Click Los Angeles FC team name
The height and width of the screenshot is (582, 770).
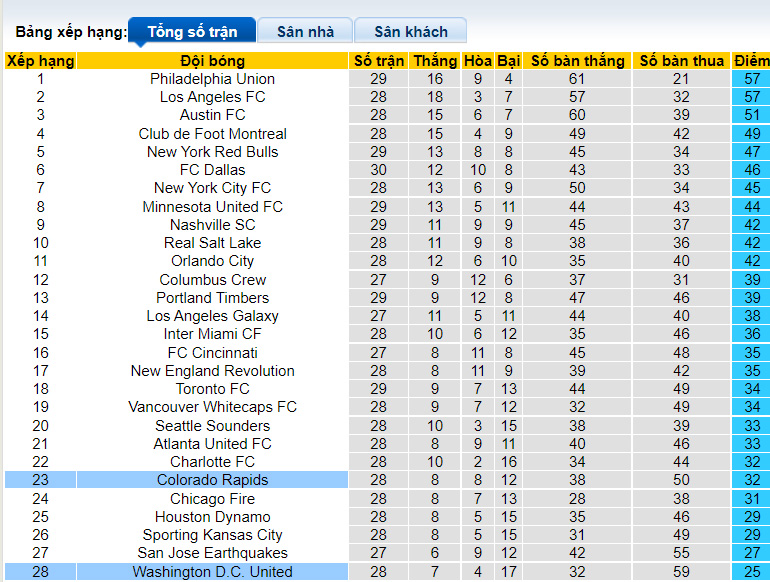coord(212,97)
